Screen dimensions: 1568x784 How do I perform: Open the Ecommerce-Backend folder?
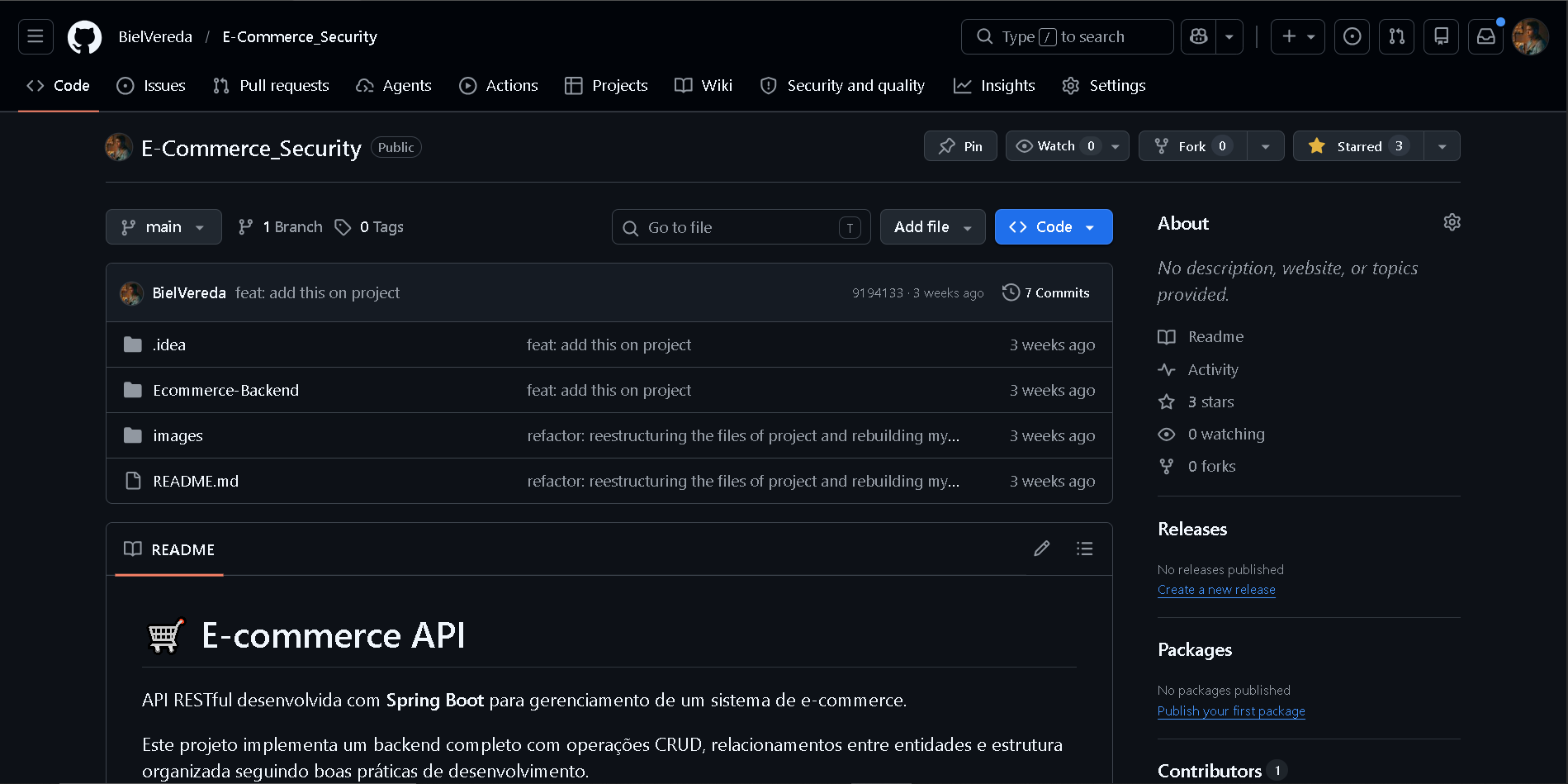click(226, 390)
